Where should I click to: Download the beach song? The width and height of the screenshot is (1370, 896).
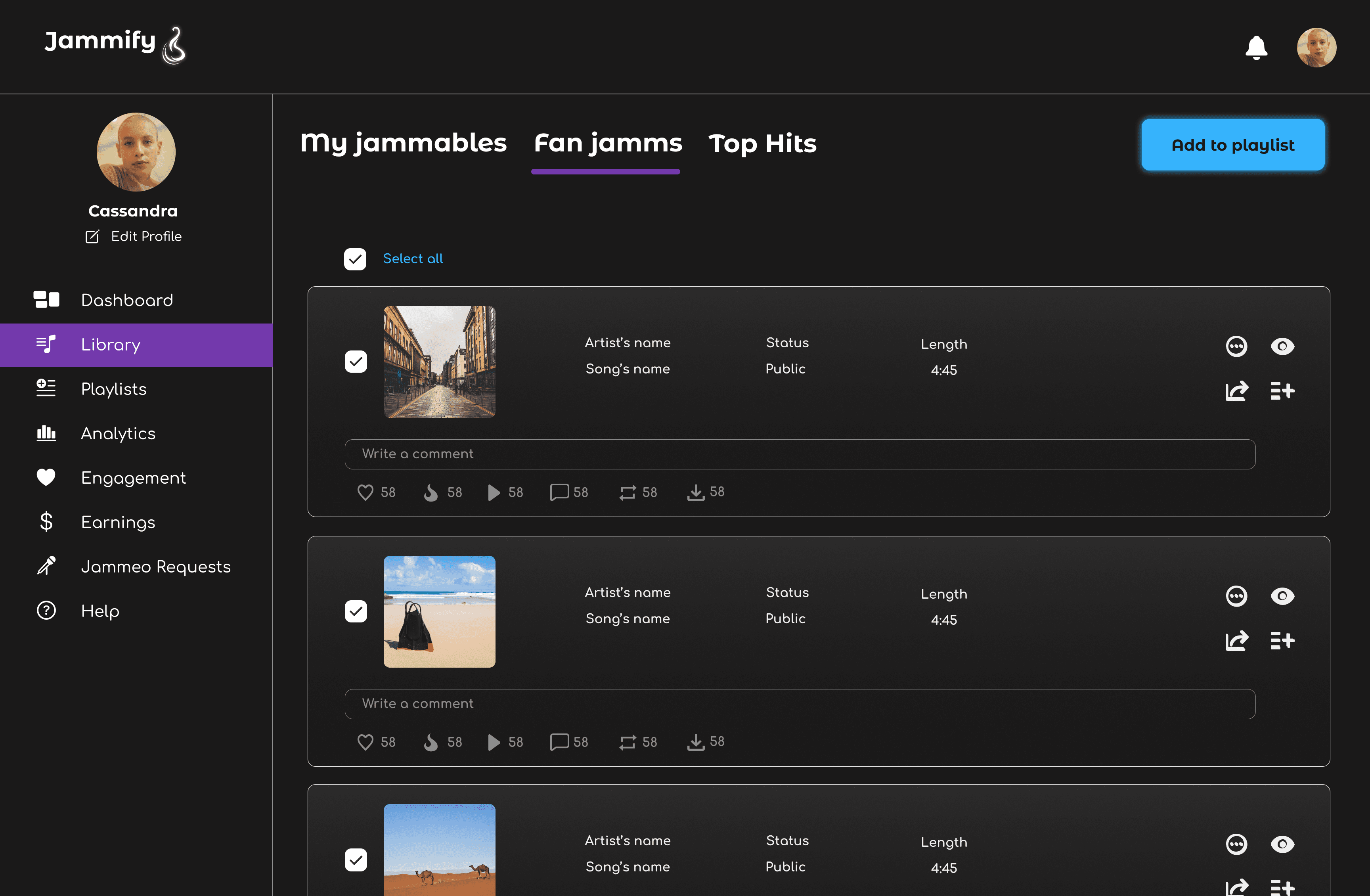(x=695, y=742)
